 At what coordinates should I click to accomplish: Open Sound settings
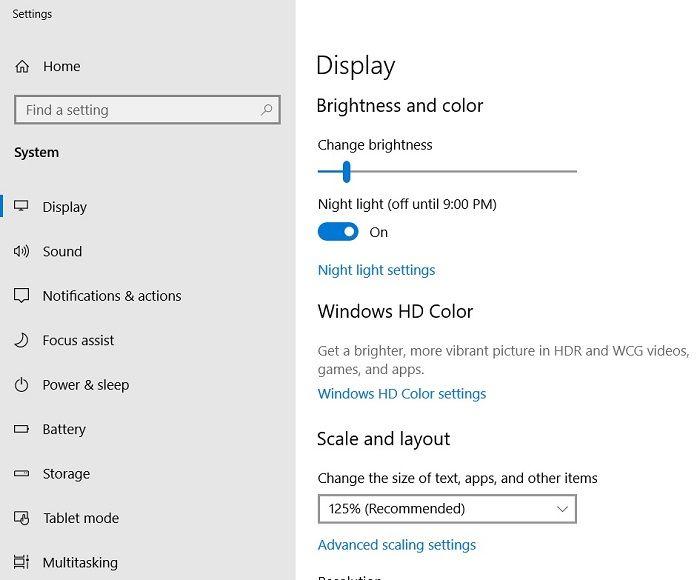62,251
